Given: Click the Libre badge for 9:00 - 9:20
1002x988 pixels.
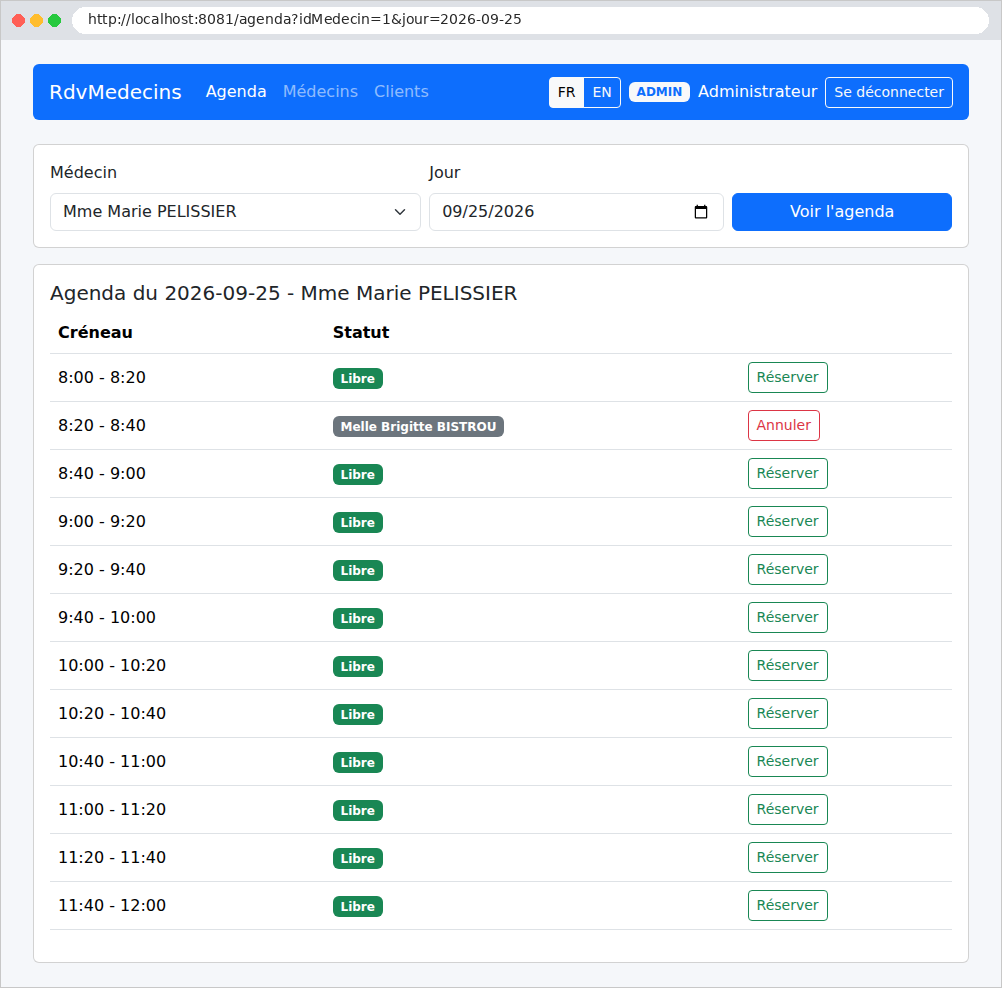Looking at the screenshot, I should tap(357, 522).
